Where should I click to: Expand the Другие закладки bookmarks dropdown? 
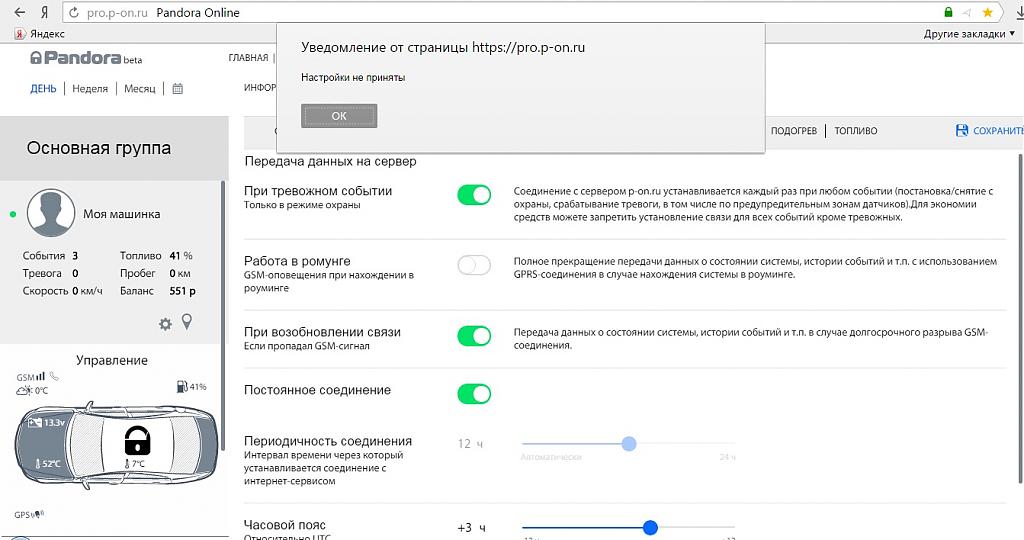coord(970,34)
